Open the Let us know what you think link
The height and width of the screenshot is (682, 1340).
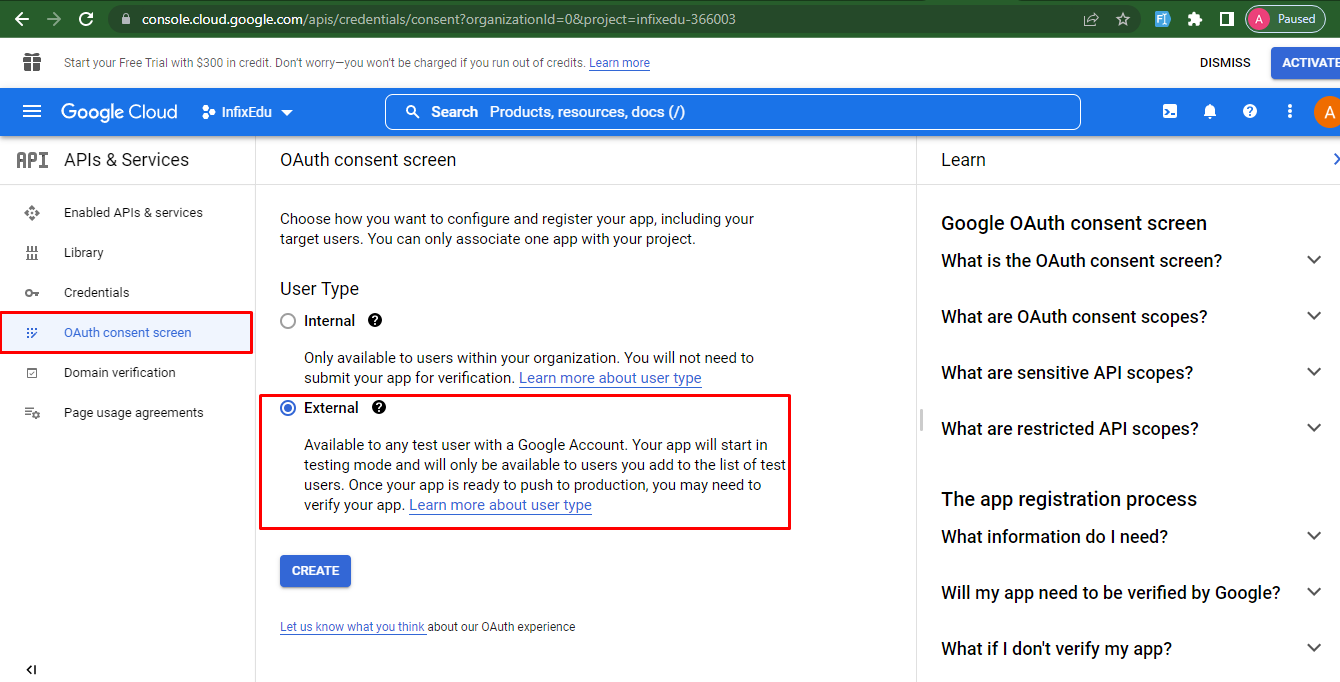point(353,627)
